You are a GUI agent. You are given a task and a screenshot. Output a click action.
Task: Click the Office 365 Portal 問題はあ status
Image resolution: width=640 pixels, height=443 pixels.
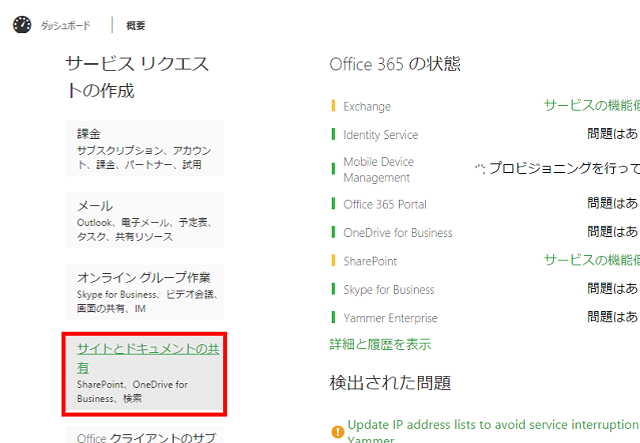pyautogui.click(x=613, y=203)
